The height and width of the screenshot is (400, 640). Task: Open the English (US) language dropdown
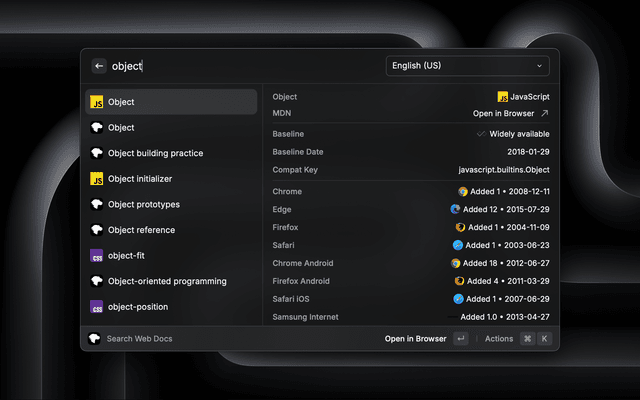pyautogui.click(x=467, y=66)
